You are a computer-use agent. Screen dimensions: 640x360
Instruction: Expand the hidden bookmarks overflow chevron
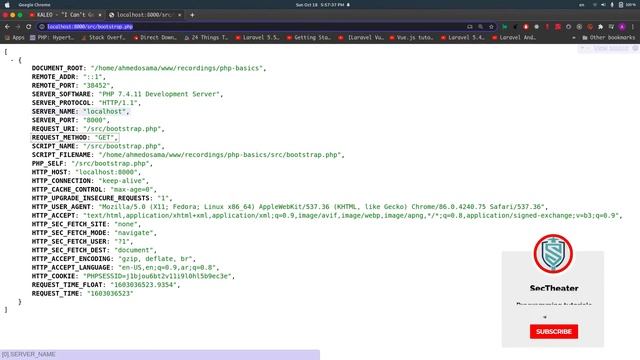573,38
